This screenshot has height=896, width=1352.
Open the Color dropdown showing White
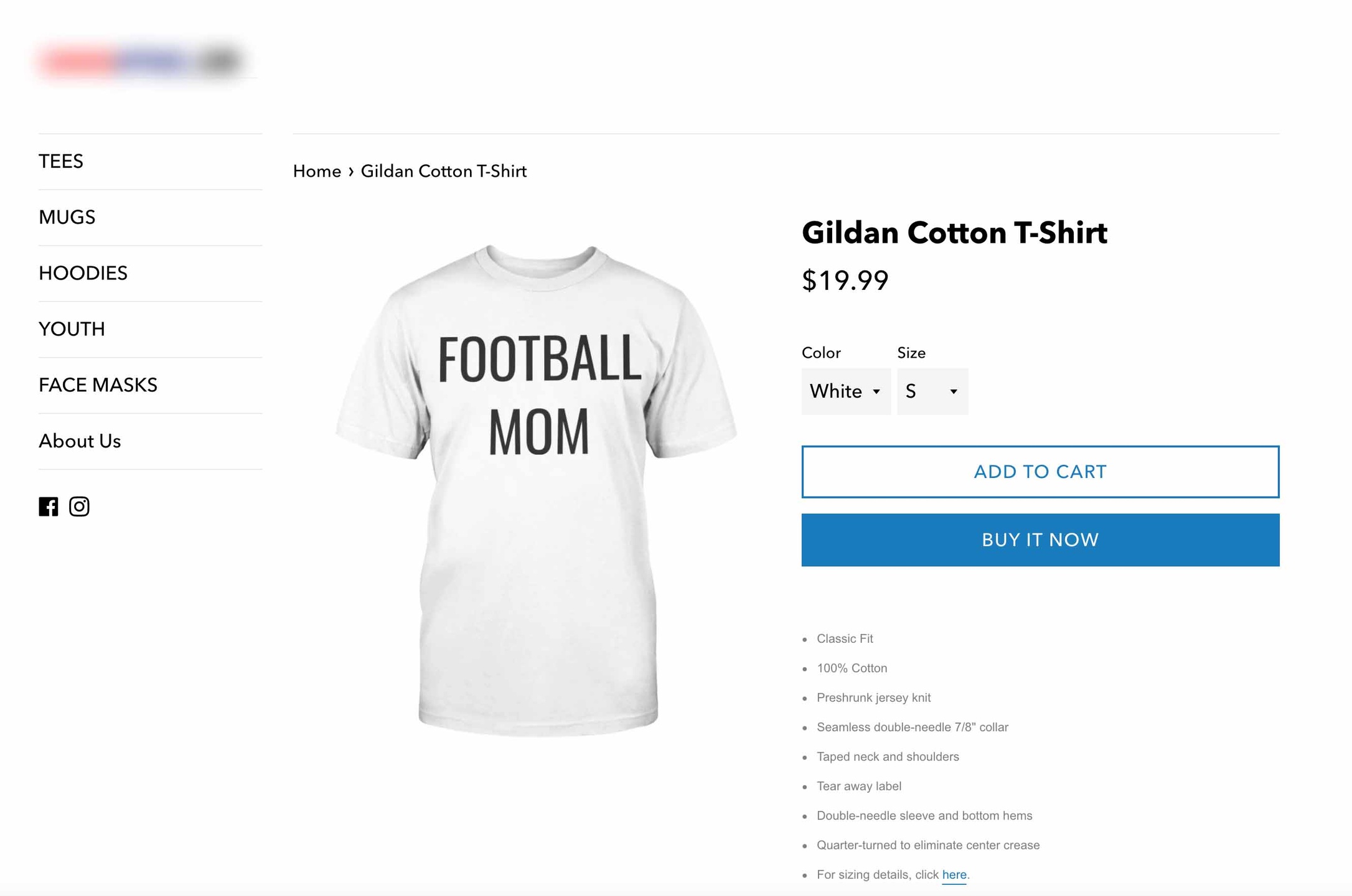845,391
